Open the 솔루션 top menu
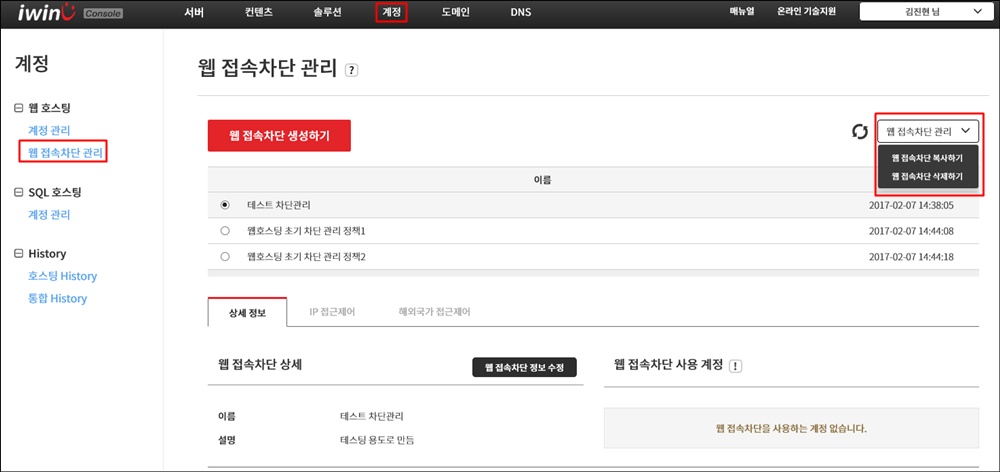 click(327, 12)
